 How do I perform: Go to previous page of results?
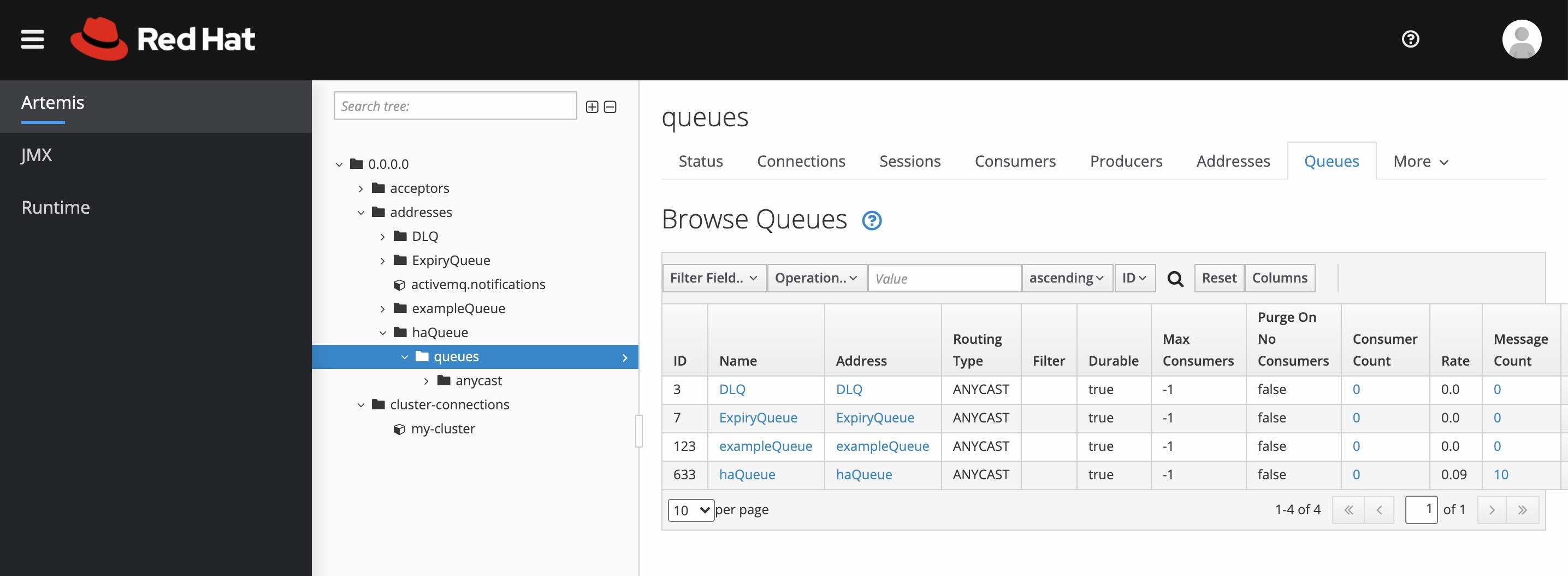pos(1378,510)
